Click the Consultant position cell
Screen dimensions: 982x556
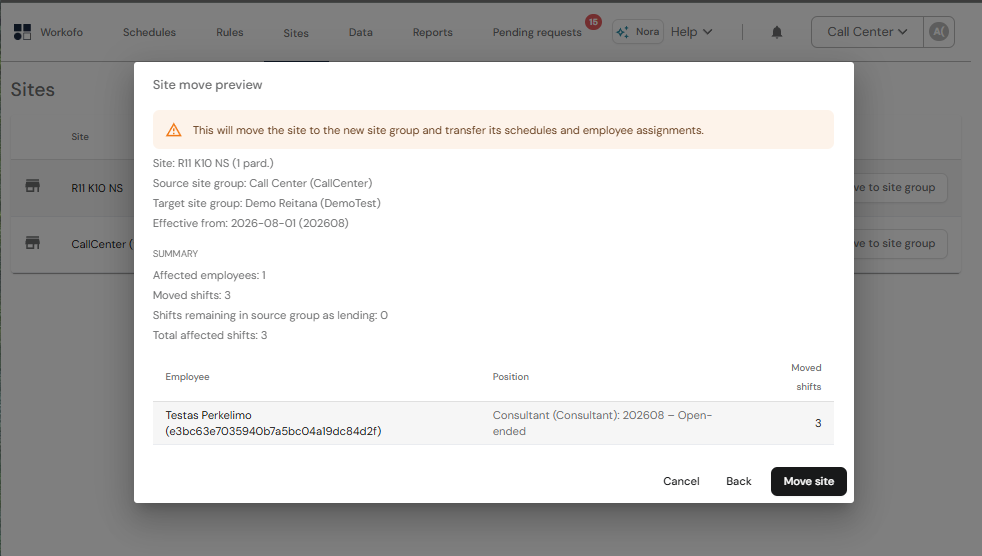point(602,423)
